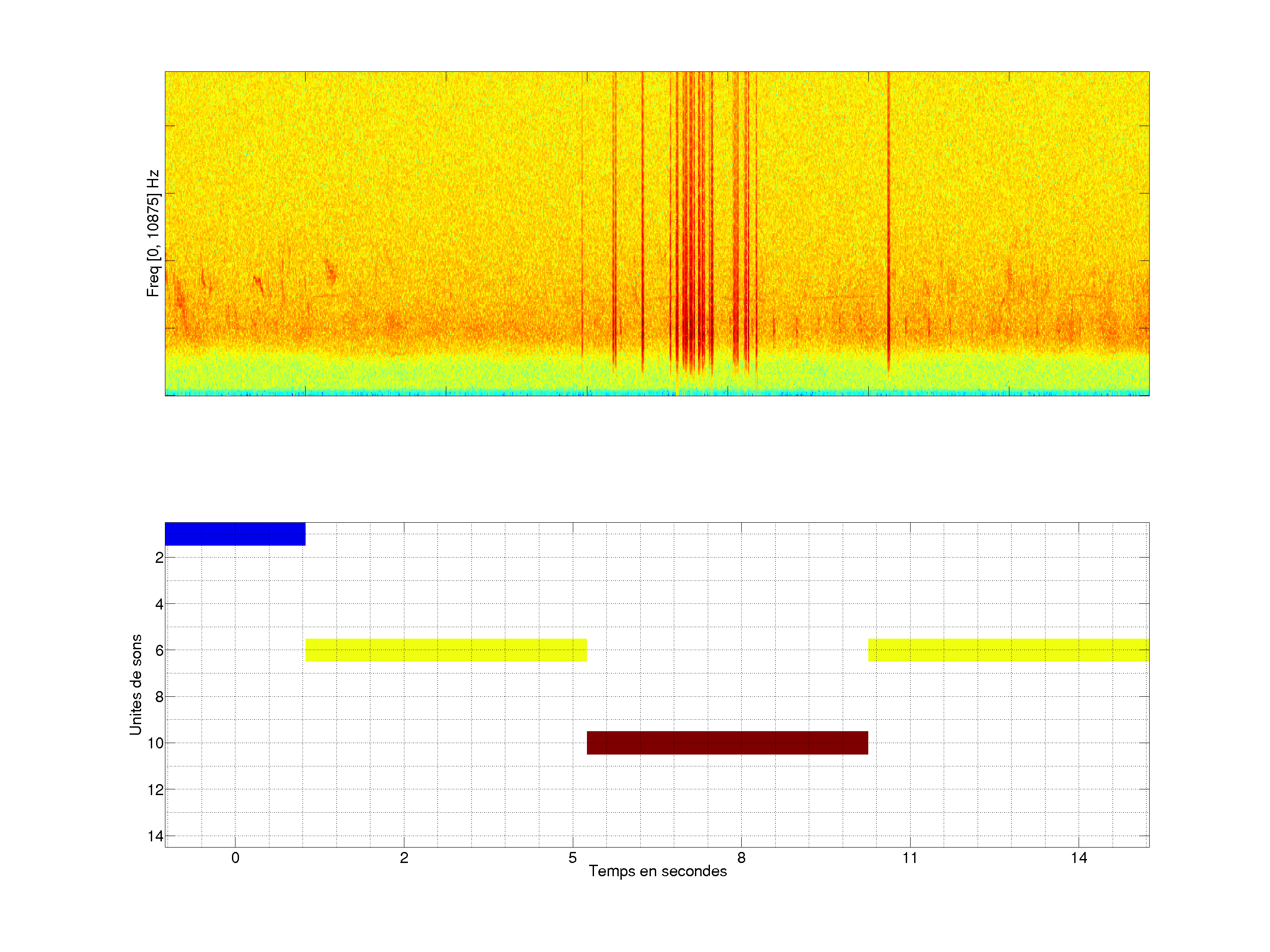Select the right yellow bar at unit 6
This screenshot has height=952, width=1270.
(1008, 650)
